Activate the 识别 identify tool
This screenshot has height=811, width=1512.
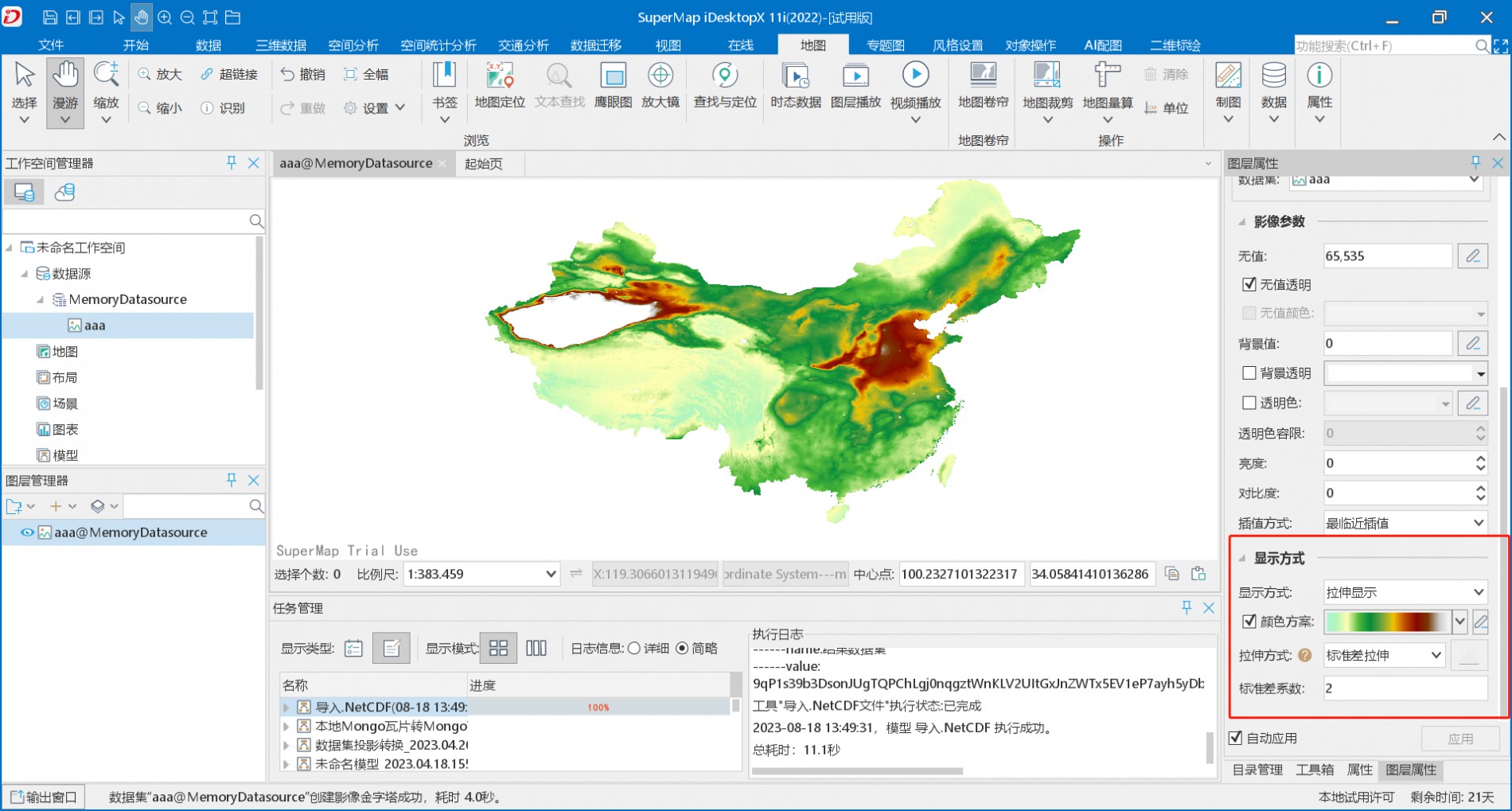(x=222, y=107)
